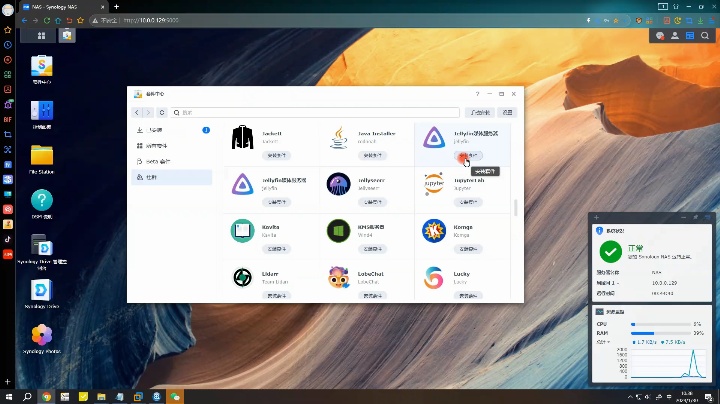Click the network traffic graph in Resource Monitor

point(668,363)
